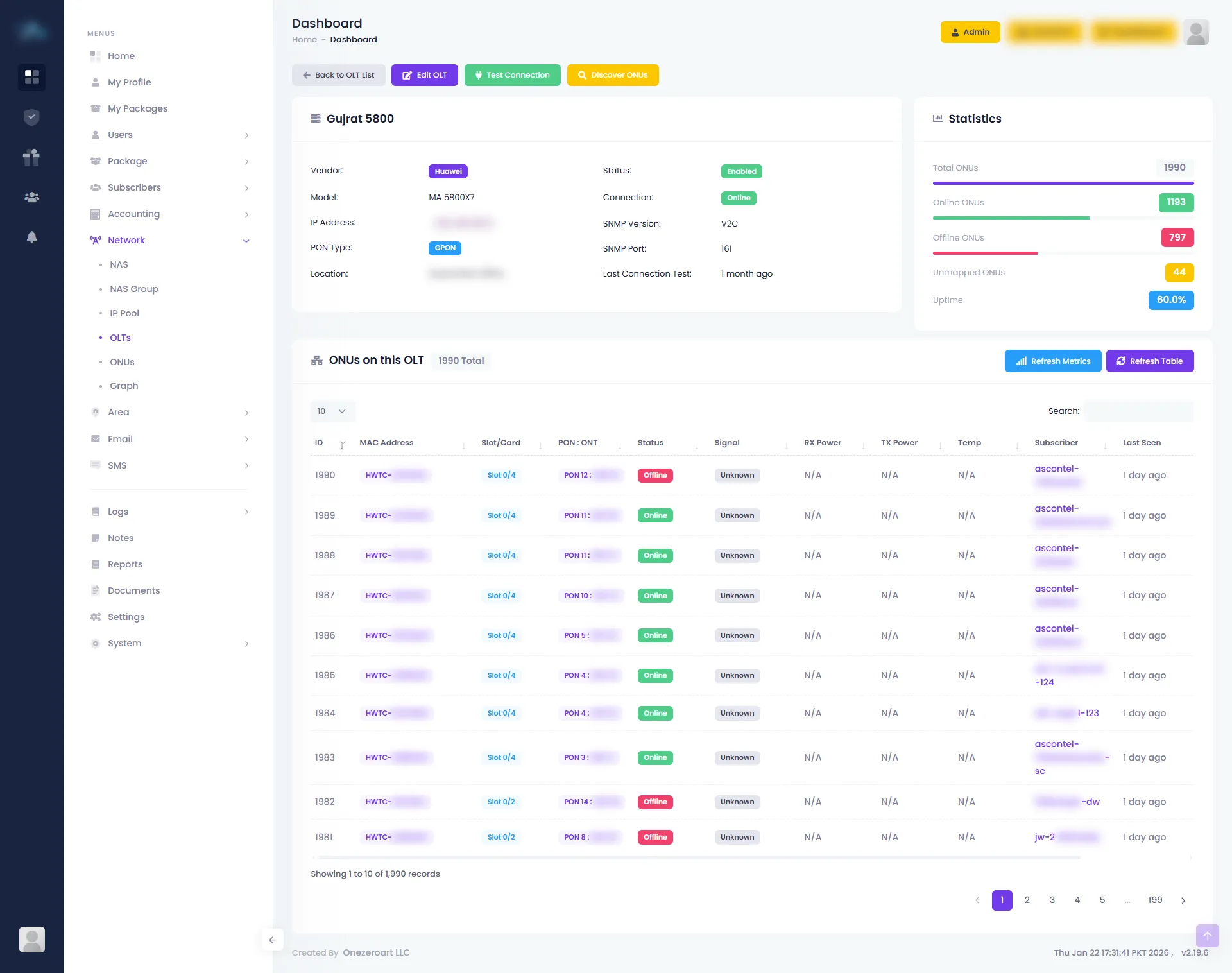
Task: Select NAS Group menu item
Action: point(133,289)
